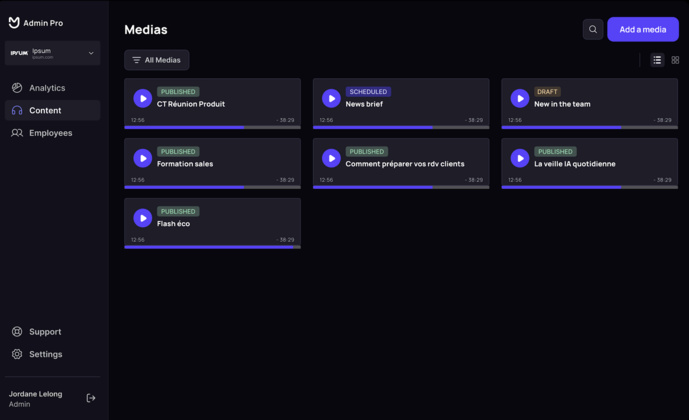Click the Add a media button
Screen dimensions: 689x420
pos(643,30)
